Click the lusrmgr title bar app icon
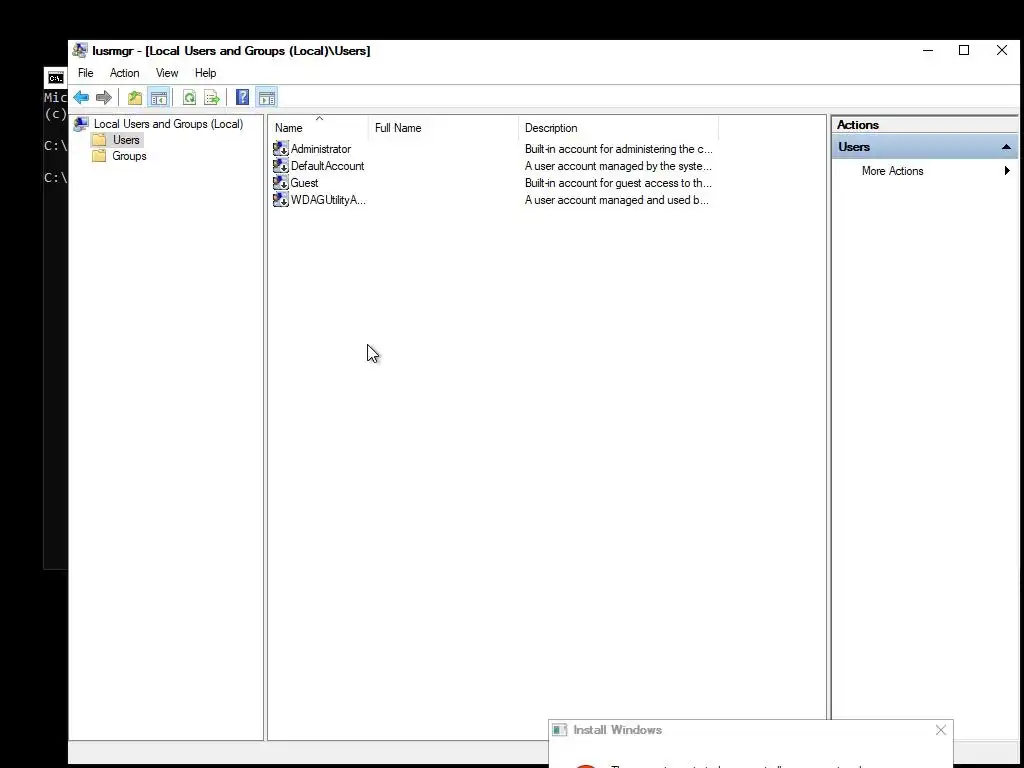 (80, 51)
